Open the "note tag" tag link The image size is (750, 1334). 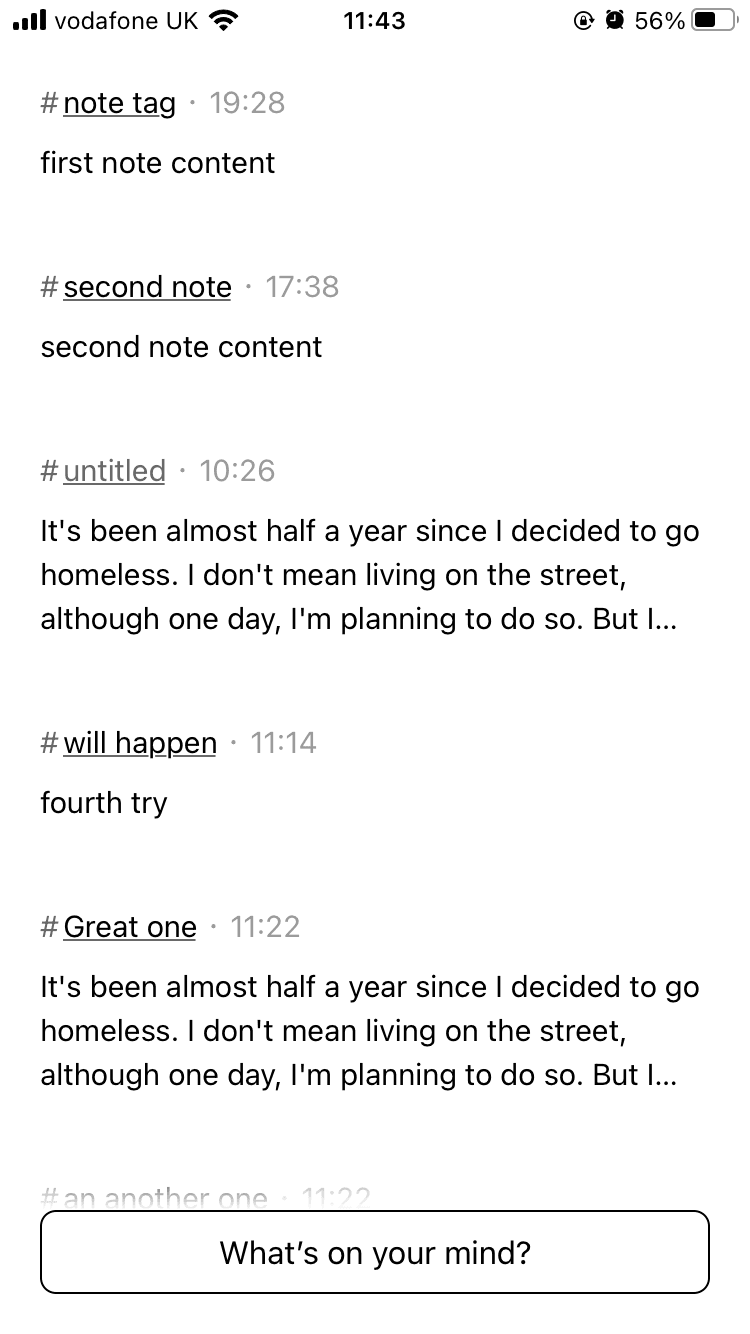(x=119, y=103)
